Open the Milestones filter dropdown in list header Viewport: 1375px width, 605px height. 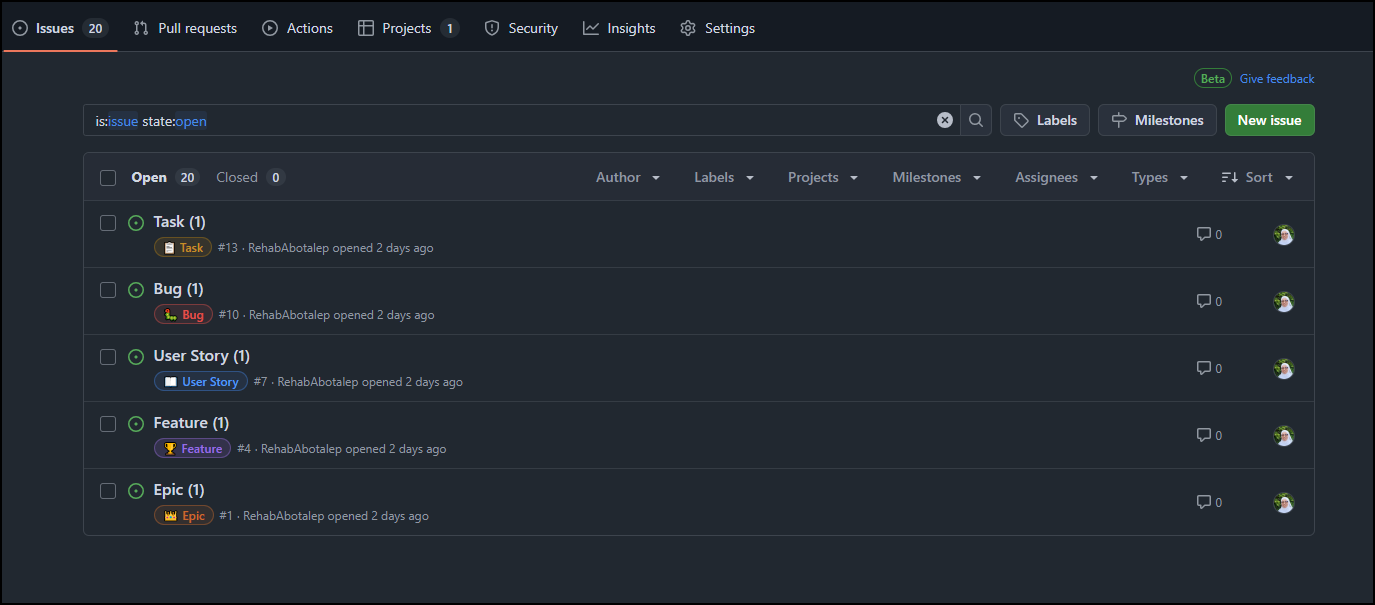[x=937, y=177]
